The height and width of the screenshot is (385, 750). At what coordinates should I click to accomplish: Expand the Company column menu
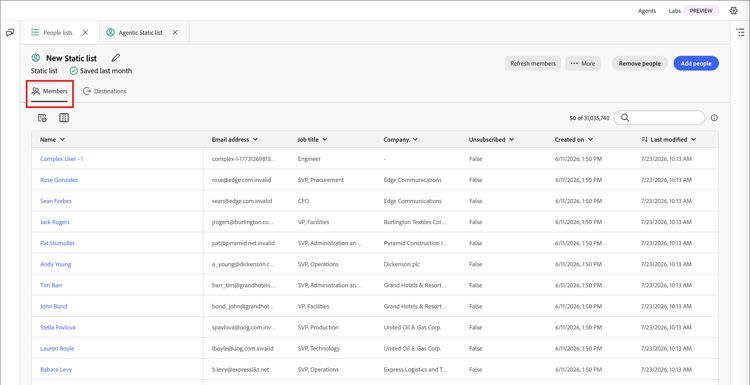(x=415, y=140)
